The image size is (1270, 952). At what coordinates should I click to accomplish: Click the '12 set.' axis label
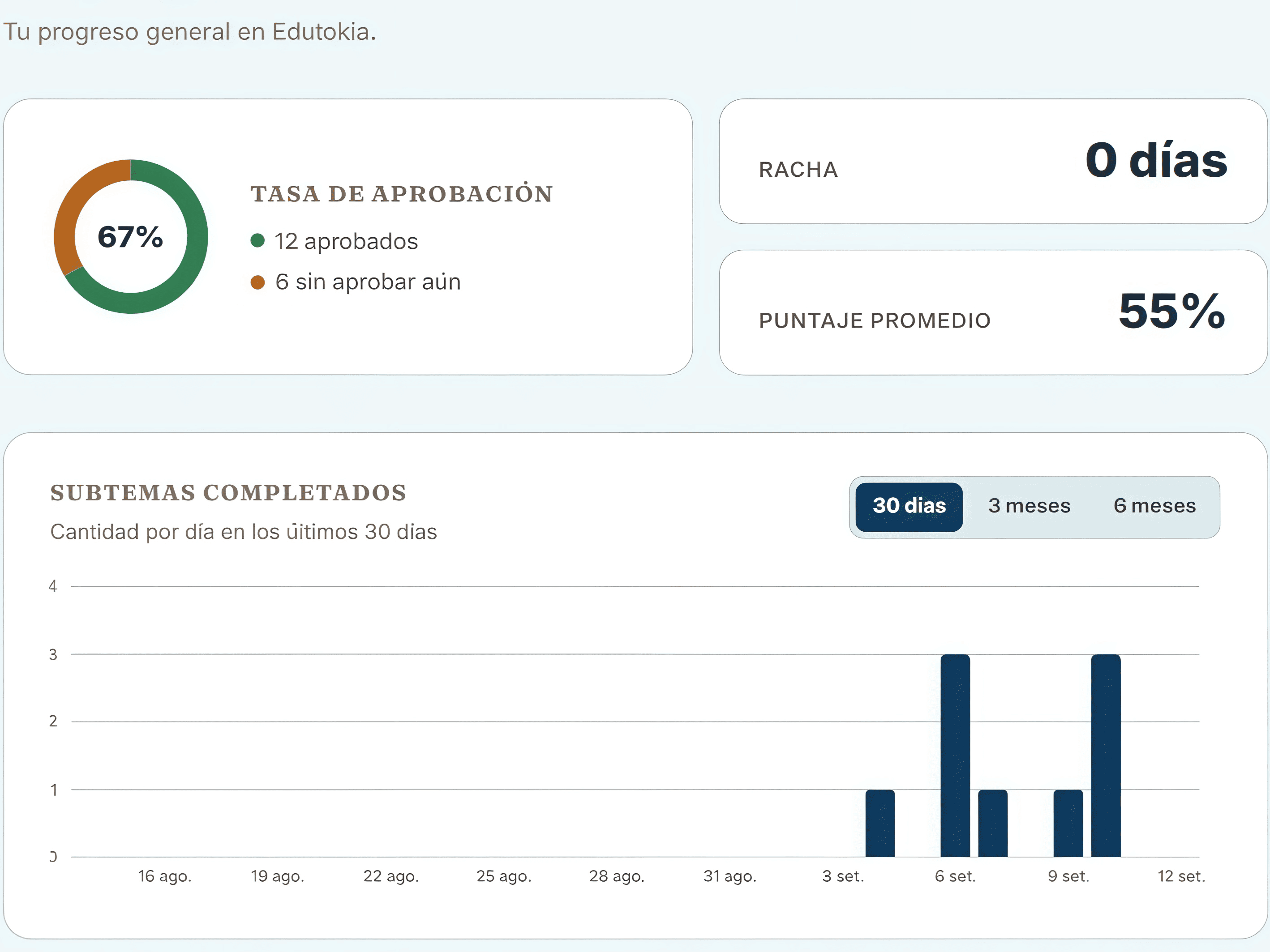[1181, 876]
